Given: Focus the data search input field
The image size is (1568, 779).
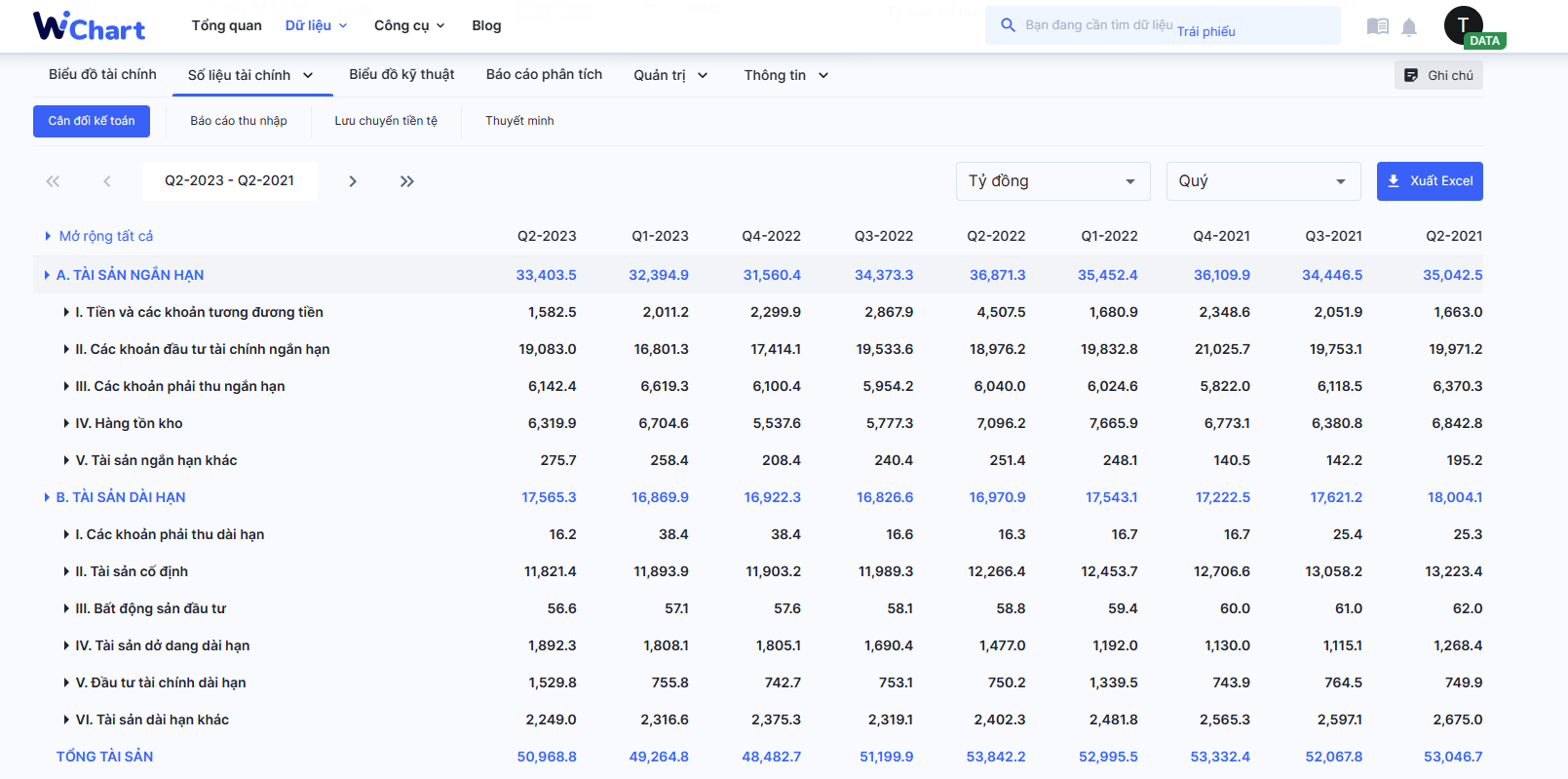Looking at the screenshot, I should click(x=1163, y=25).
